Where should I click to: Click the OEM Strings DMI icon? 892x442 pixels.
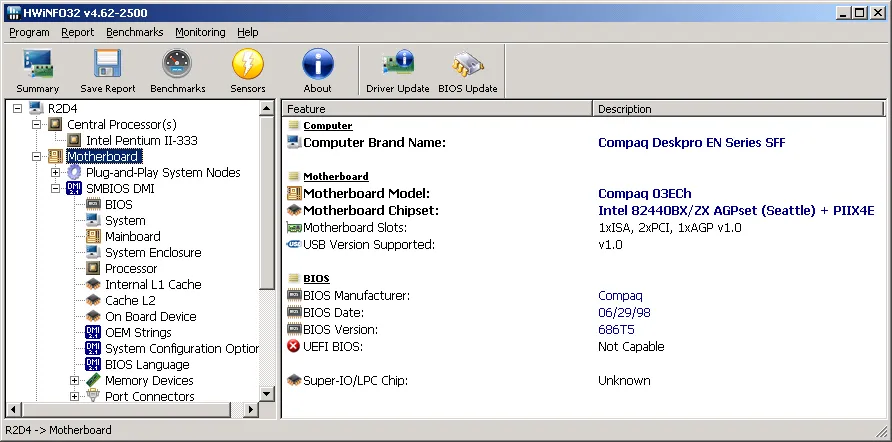point(93,332)
